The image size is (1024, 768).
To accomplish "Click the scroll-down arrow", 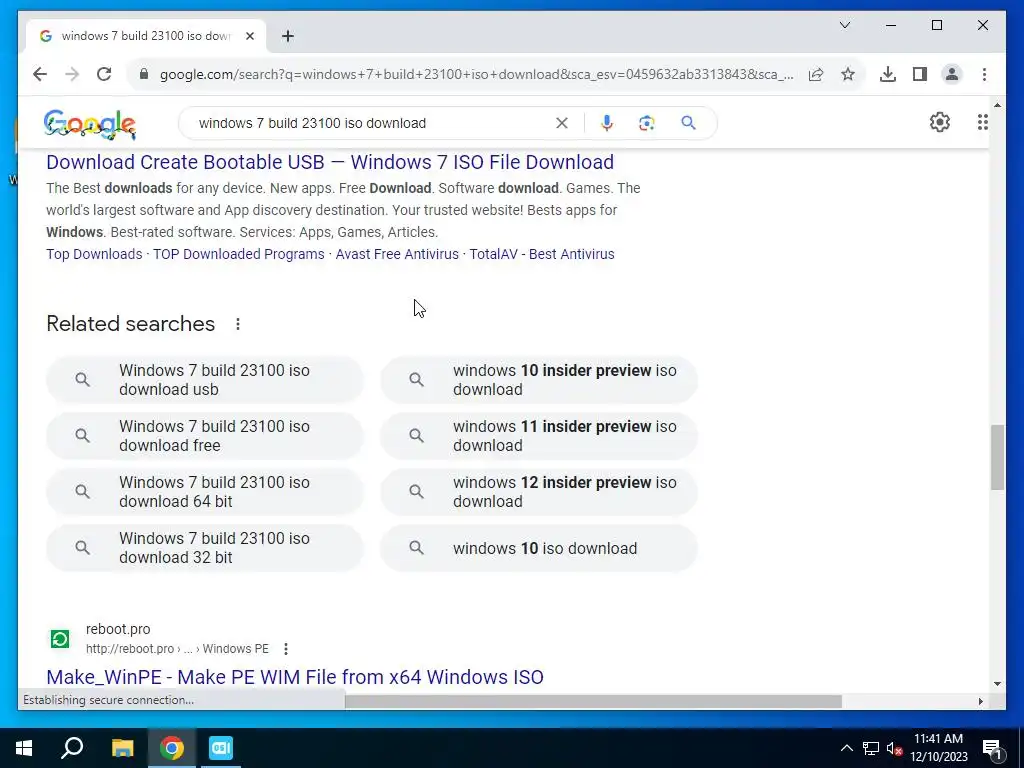I will (x=997, y=684).
